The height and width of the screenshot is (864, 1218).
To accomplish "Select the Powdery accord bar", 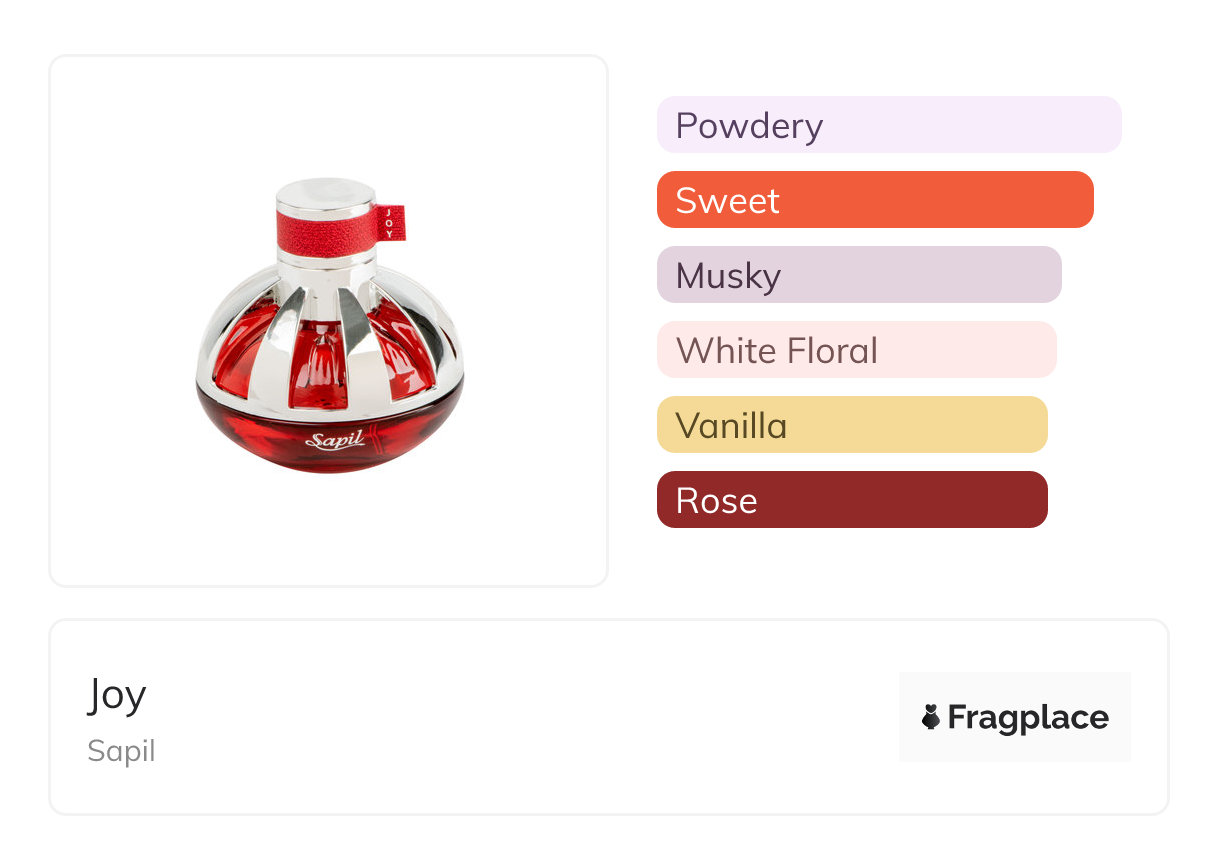I will pyautogui.click(x=888, y=125).
